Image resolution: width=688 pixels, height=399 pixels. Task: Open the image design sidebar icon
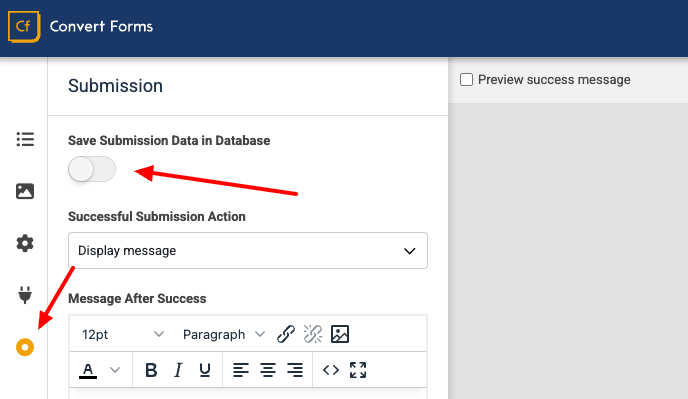(x=25, y=191)
